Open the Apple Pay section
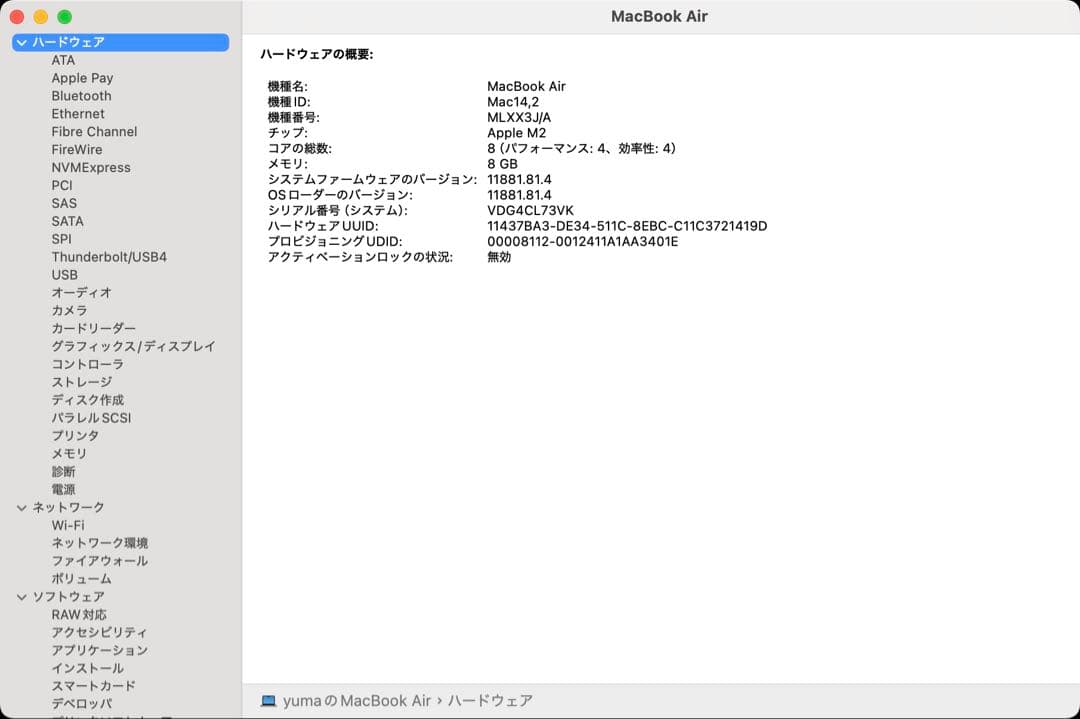Image resolution: width=1080 pixels, height=719 pixels. click(82, 77)
